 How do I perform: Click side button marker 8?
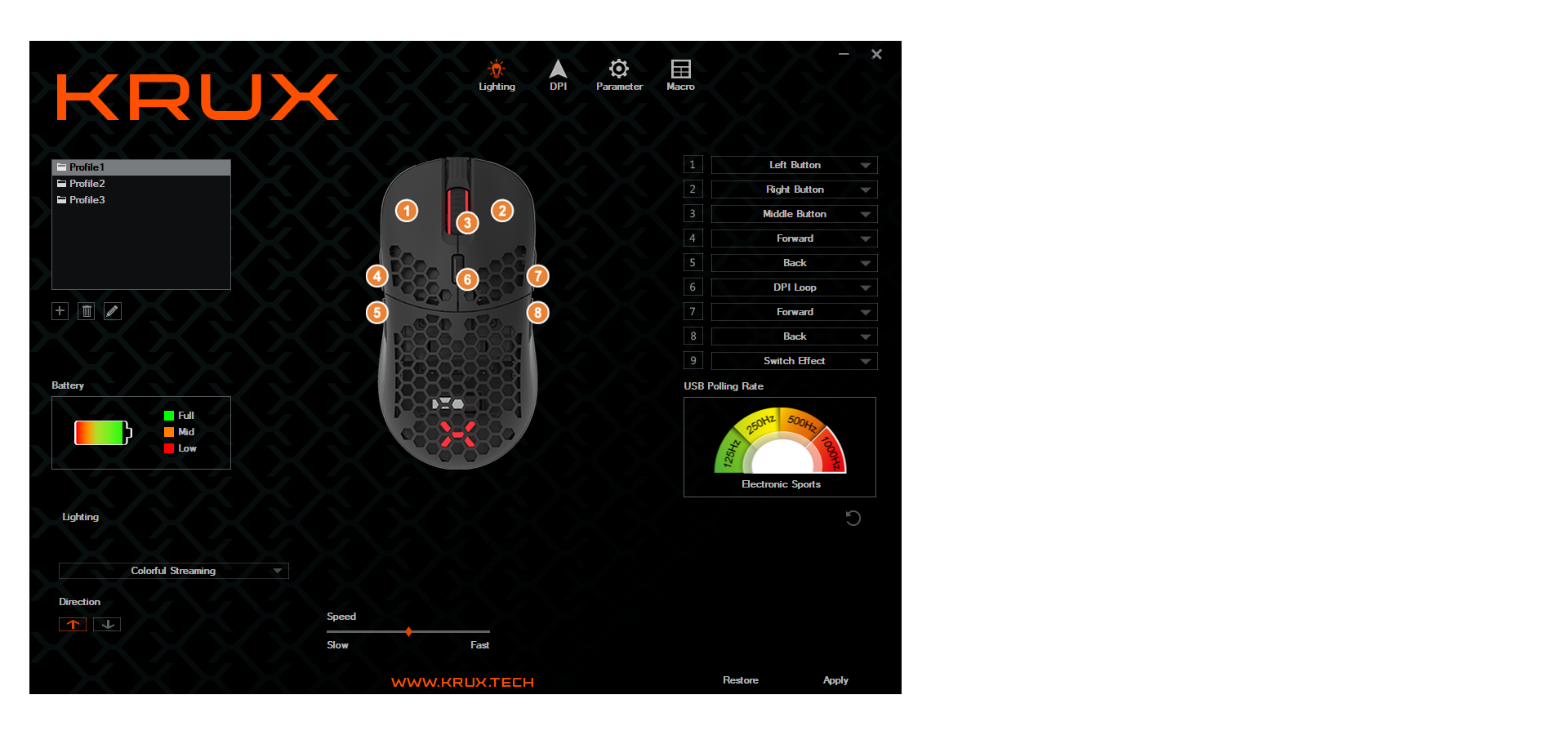click(x=537, y=312)
